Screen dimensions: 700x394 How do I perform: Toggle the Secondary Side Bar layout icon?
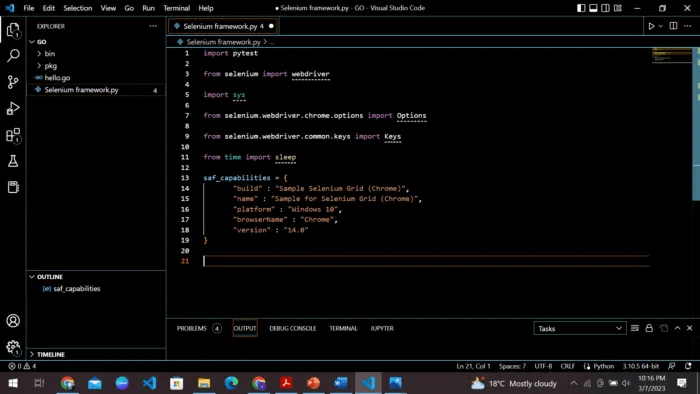click(x=605, y=8)
